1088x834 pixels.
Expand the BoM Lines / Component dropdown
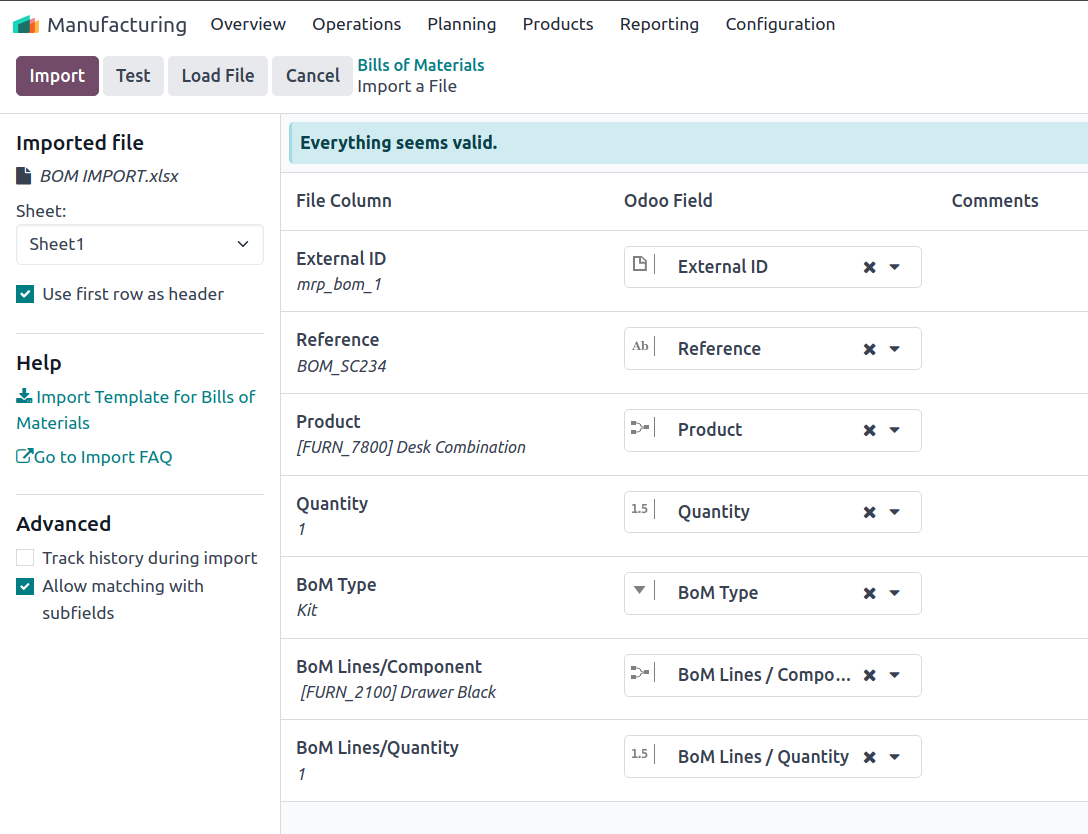(x=894, y=675)
